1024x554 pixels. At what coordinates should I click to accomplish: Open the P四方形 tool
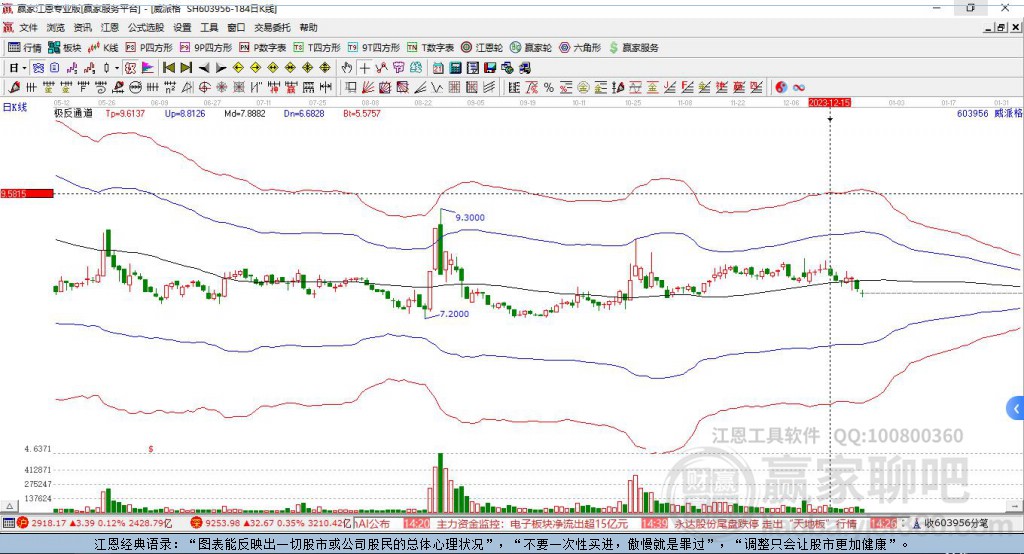click(x=149, y=48)
